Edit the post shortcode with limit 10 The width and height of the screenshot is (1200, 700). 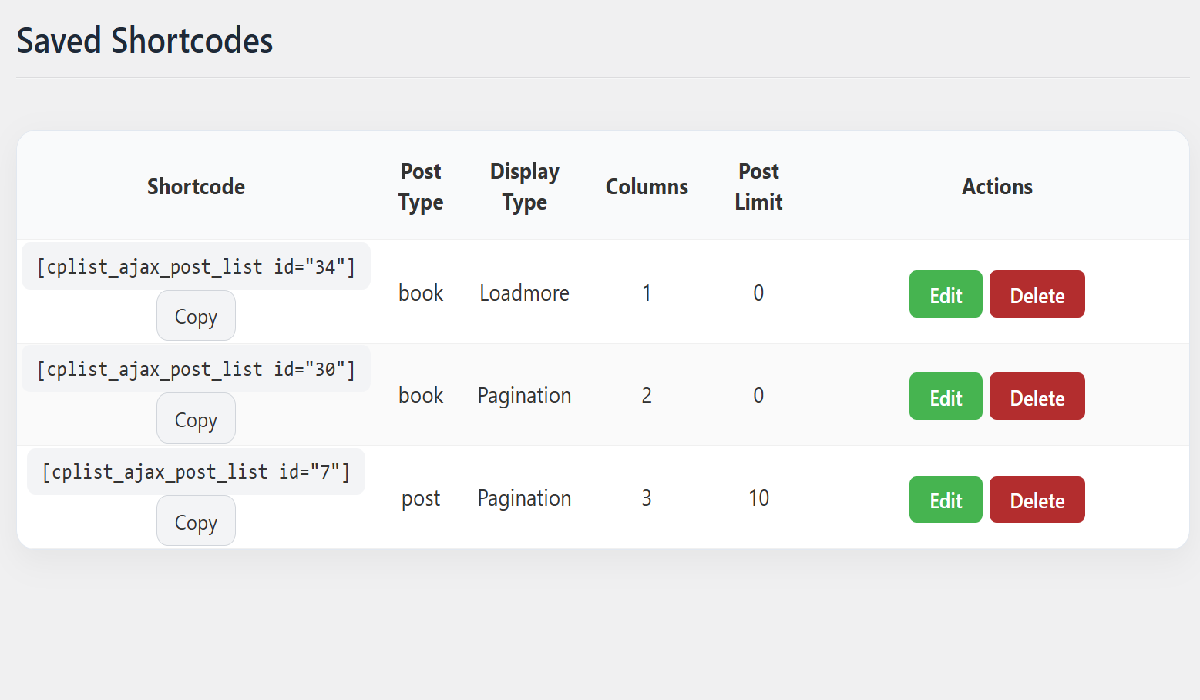click(945, 499)
